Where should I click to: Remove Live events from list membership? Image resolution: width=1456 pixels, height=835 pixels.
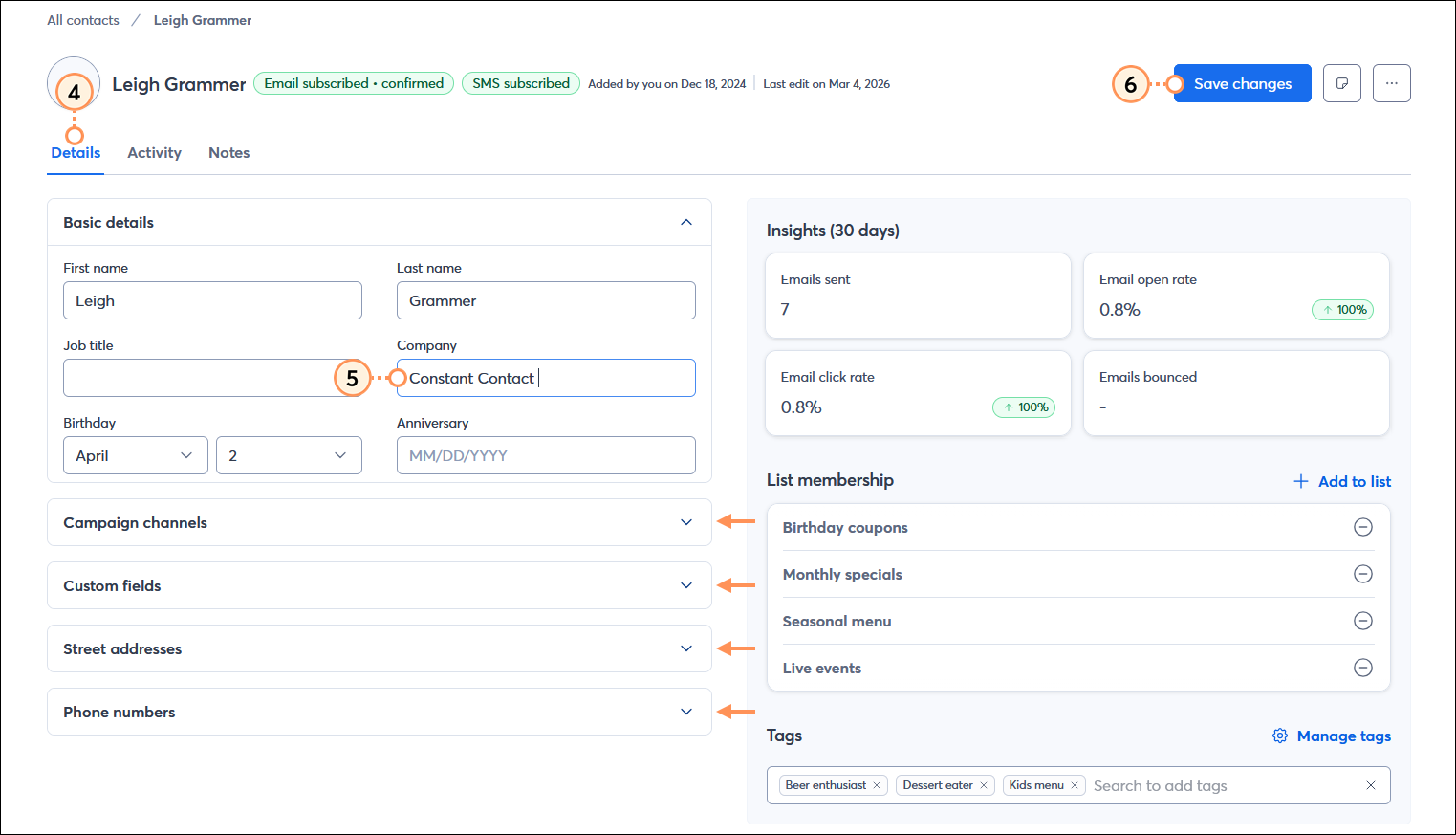[x=1363, y=668]
